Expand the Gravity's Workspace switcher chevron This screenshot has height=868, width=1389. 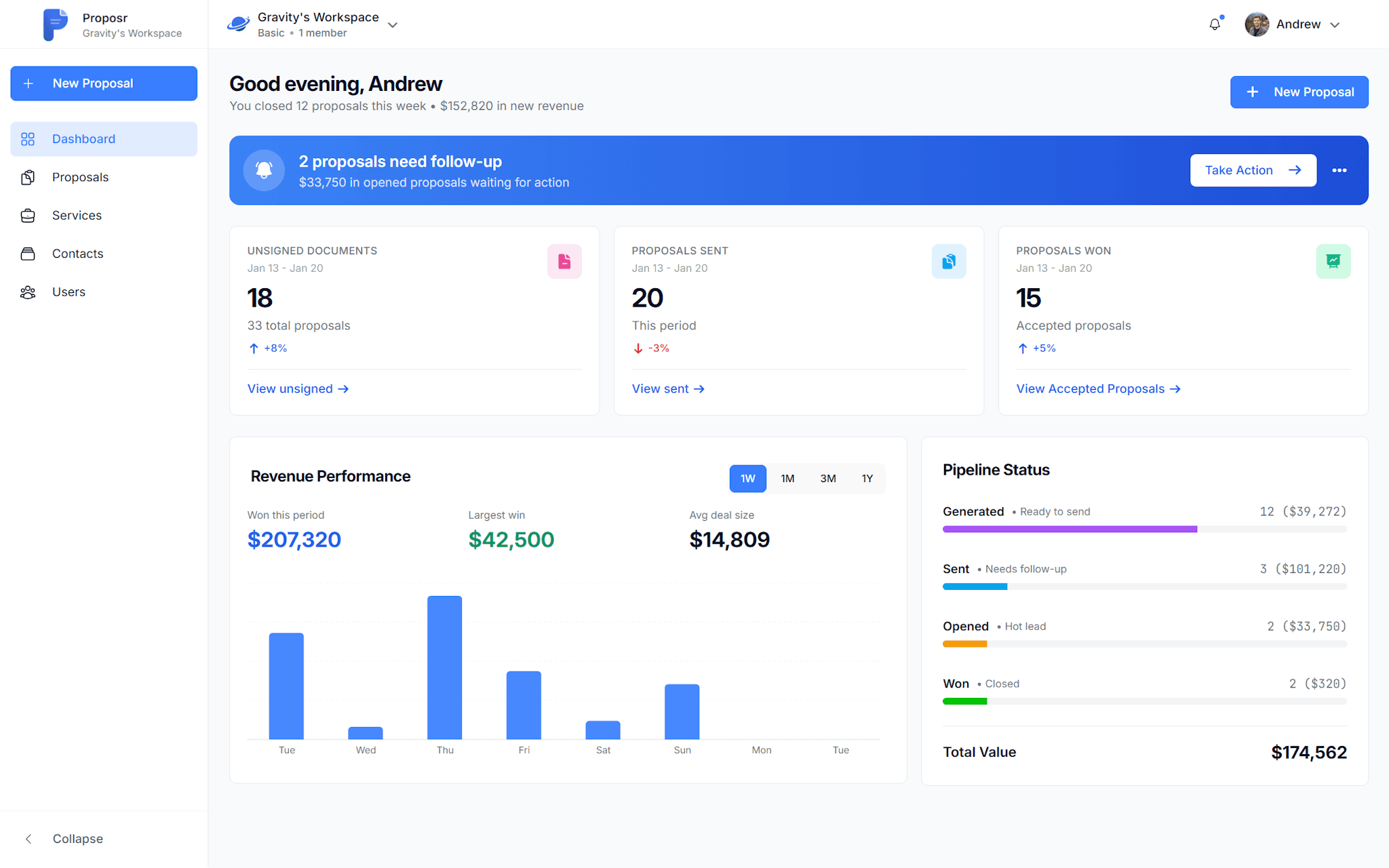(x=393, y=25)
